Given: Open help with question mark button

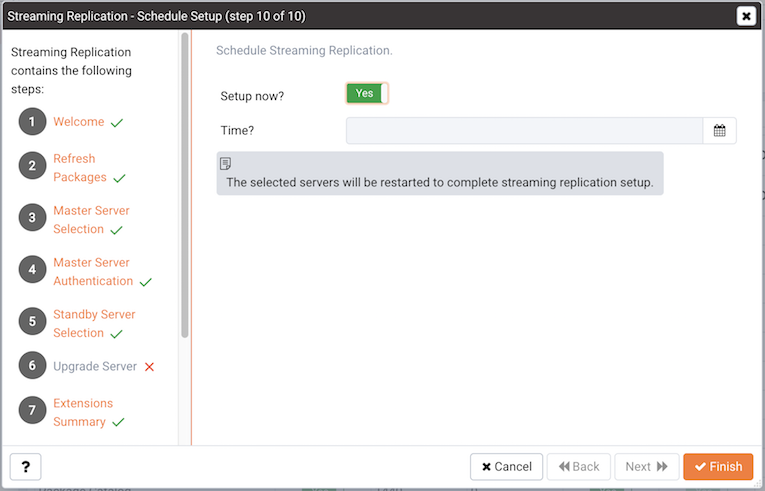Looking at the screenshot, I should coord(25,467).
